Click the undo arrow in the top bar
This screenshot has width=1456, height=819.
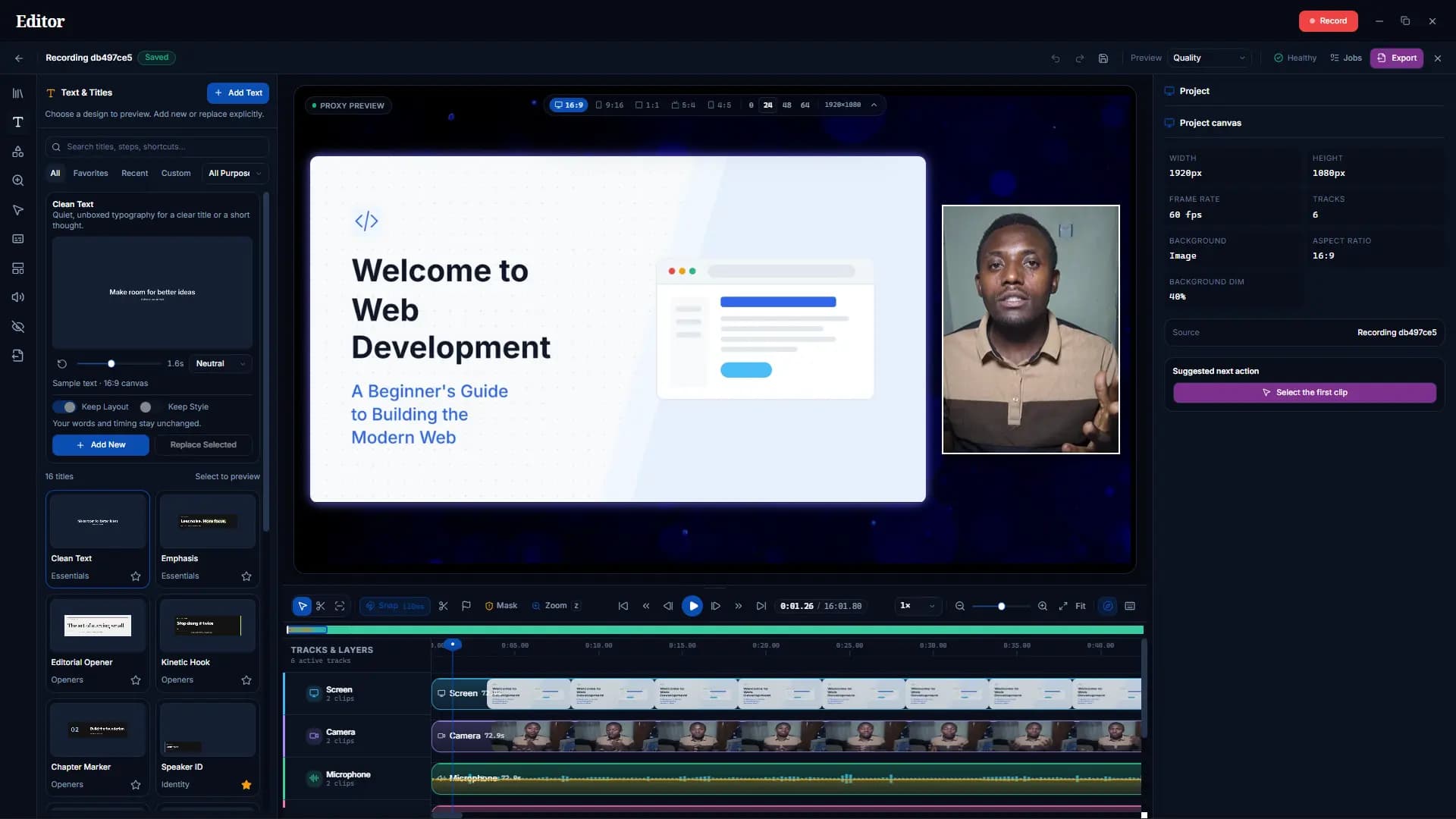pos(1056,58)
